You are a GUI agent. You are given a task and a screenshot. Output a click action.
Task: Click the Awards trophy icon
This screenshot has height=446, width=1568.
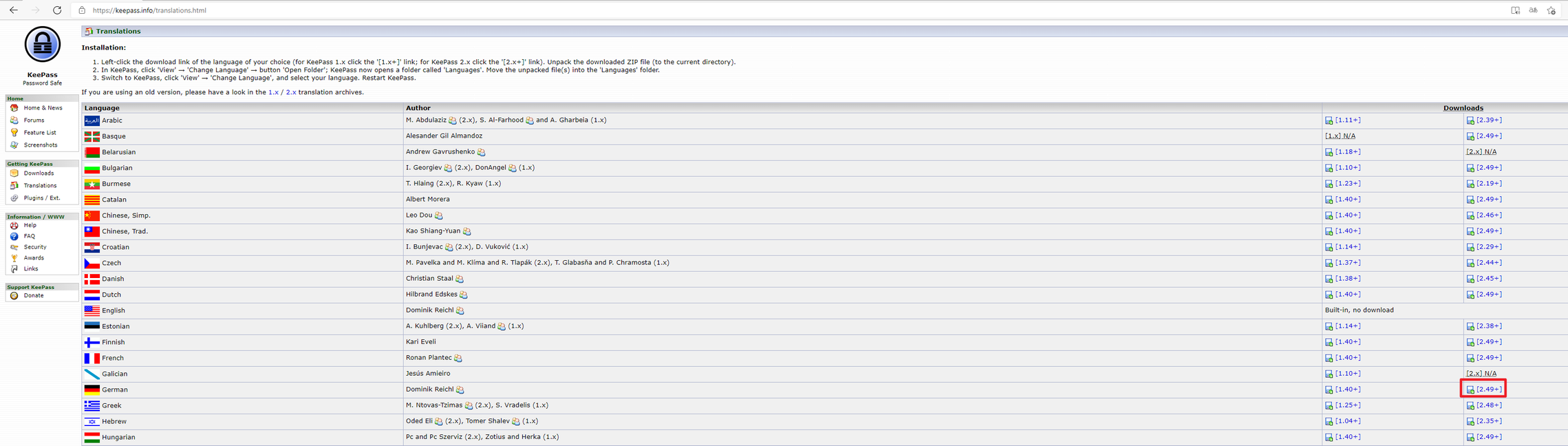click(14, 258)
